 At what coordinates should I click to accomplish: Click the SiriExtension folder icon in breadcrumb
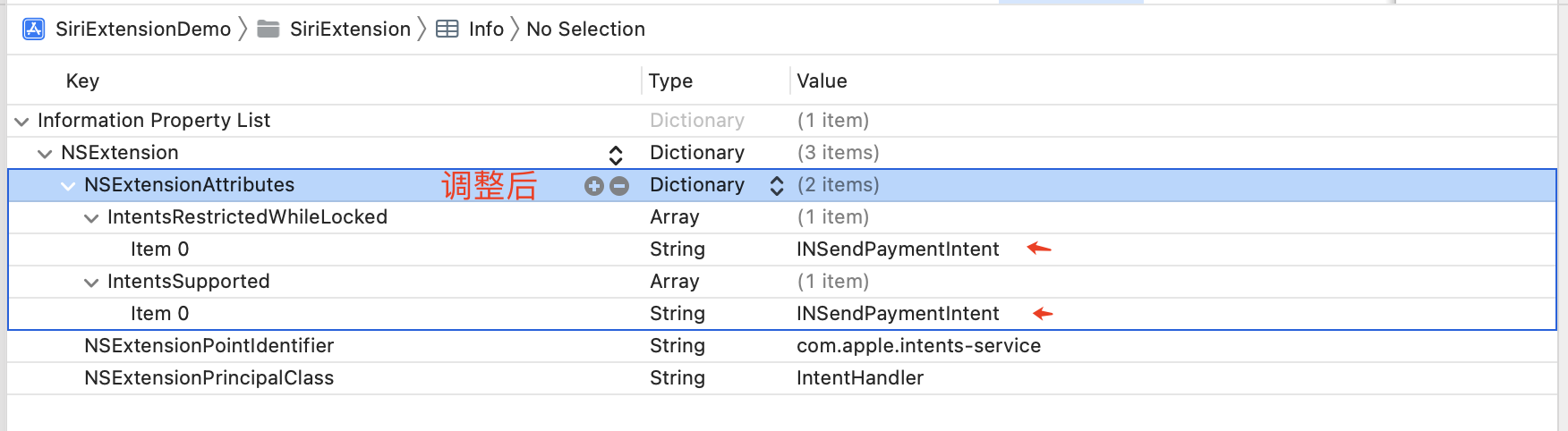(x=268, y=30)
